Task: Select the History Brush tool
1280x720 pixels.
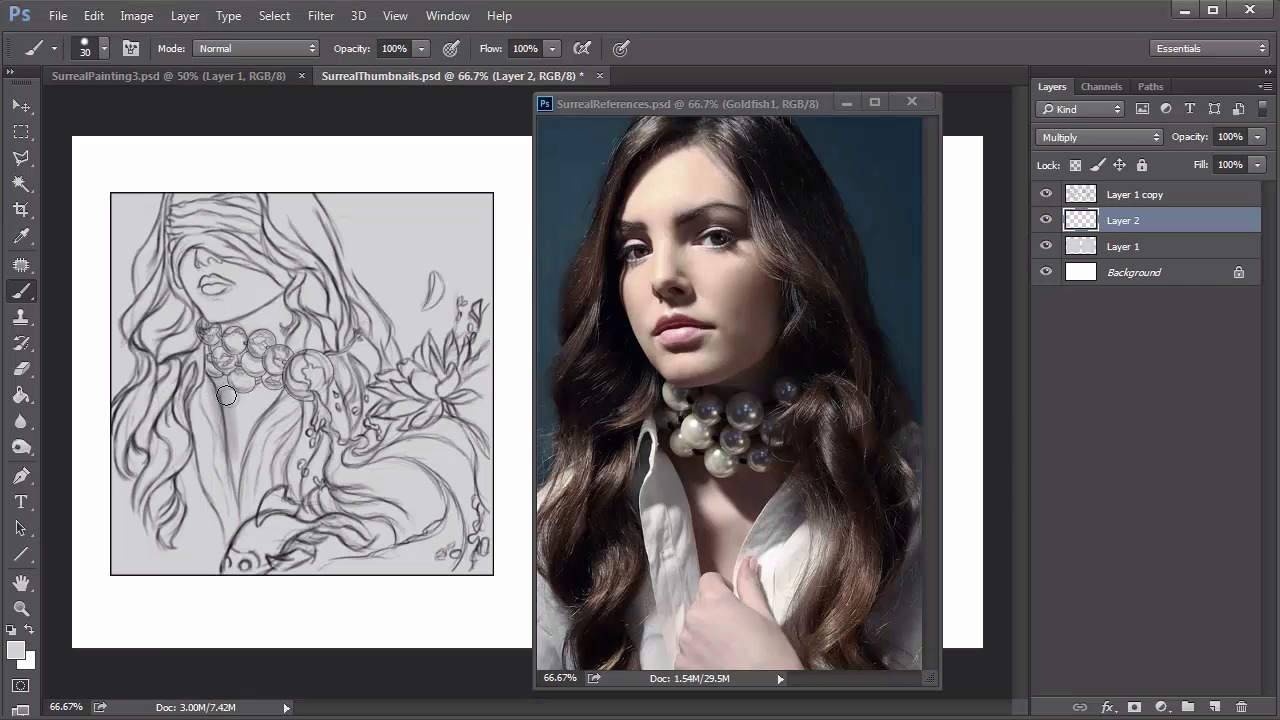Action: 21,343
